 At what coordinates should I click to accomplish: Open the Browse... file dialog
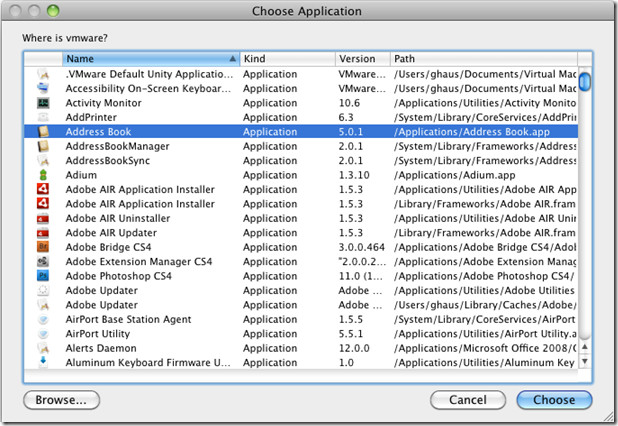61,400
